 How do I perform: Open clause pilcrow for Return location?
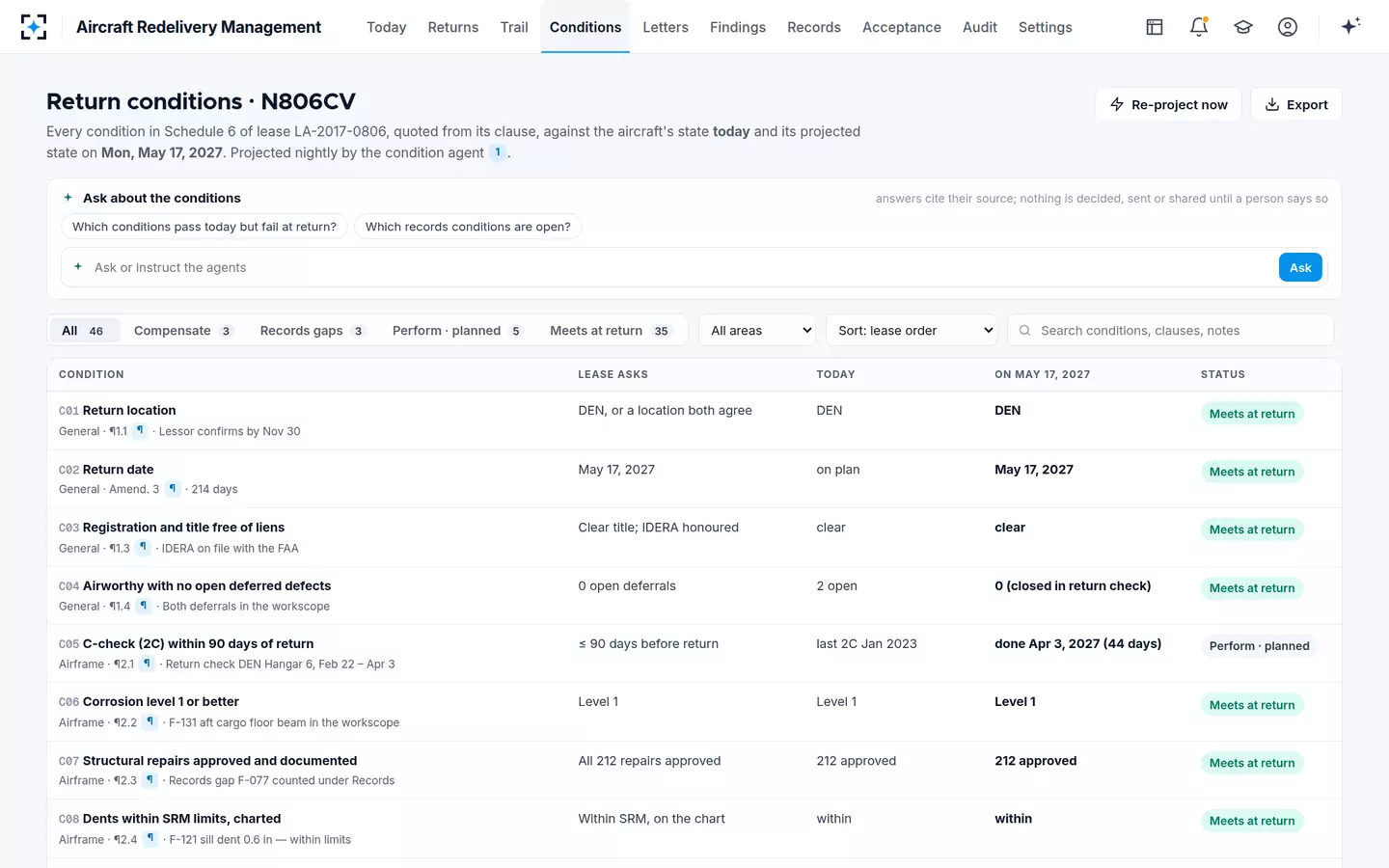pos(140,431)
